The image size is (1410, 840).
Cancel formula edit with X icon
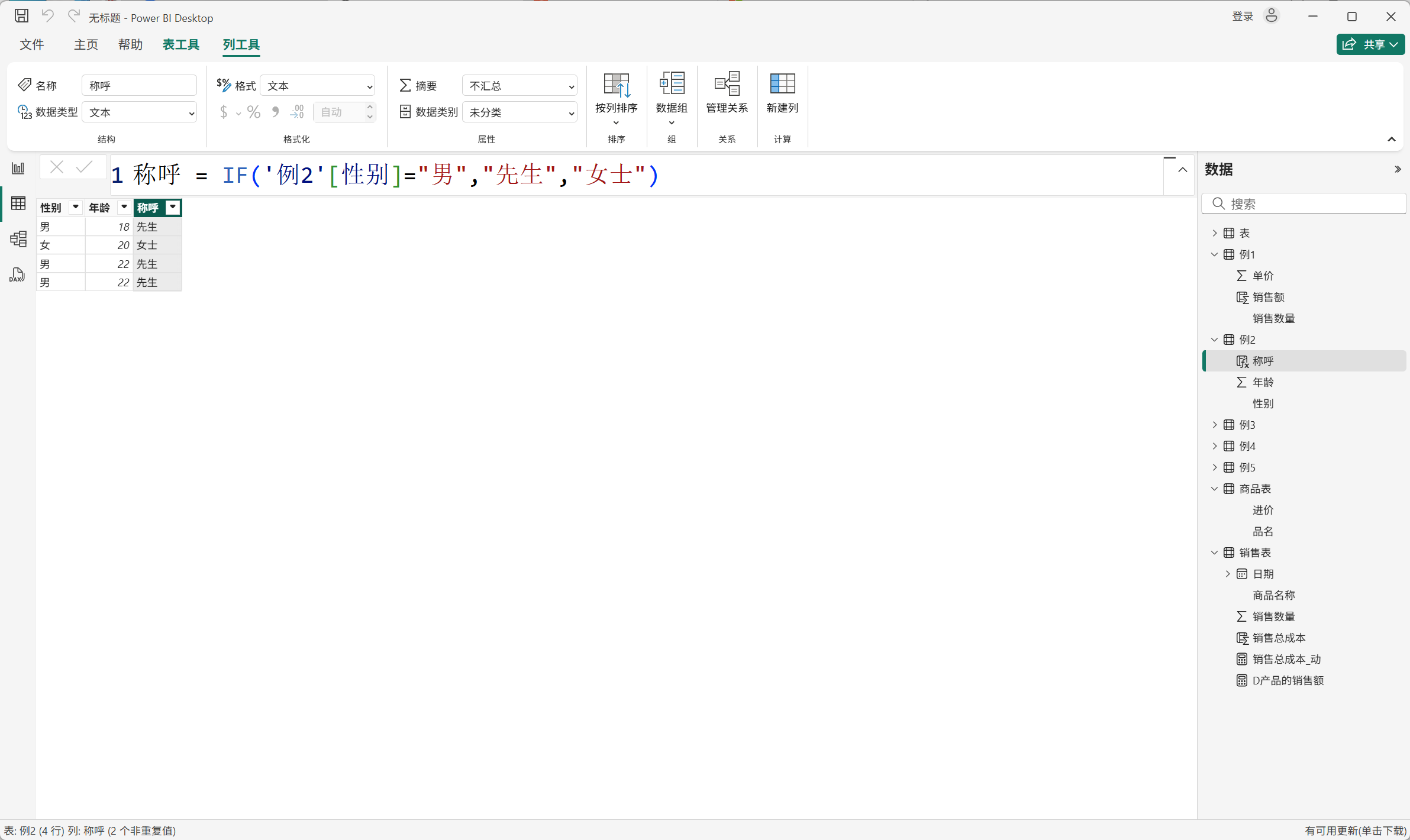click(57, 167)
